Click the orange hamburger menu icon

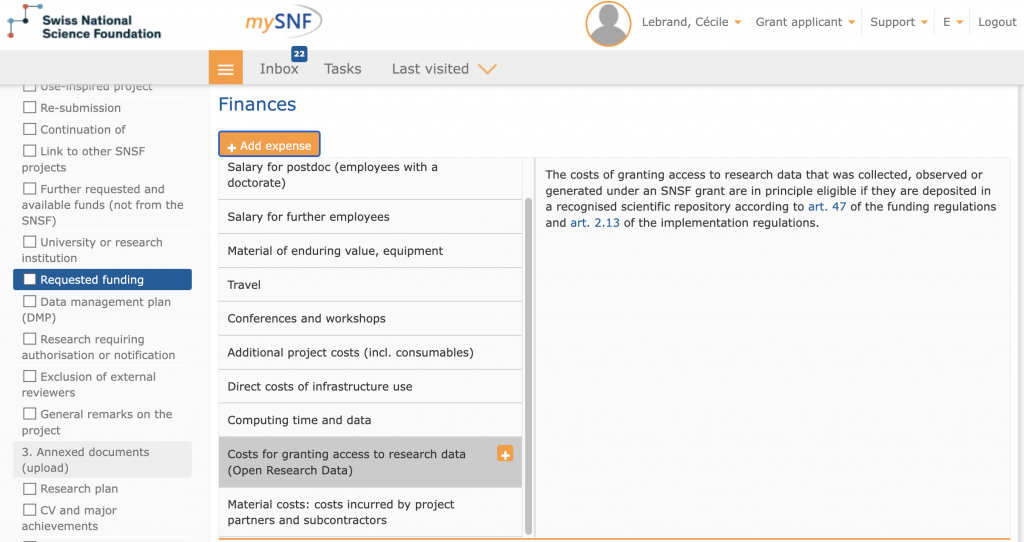click(225, 69)
